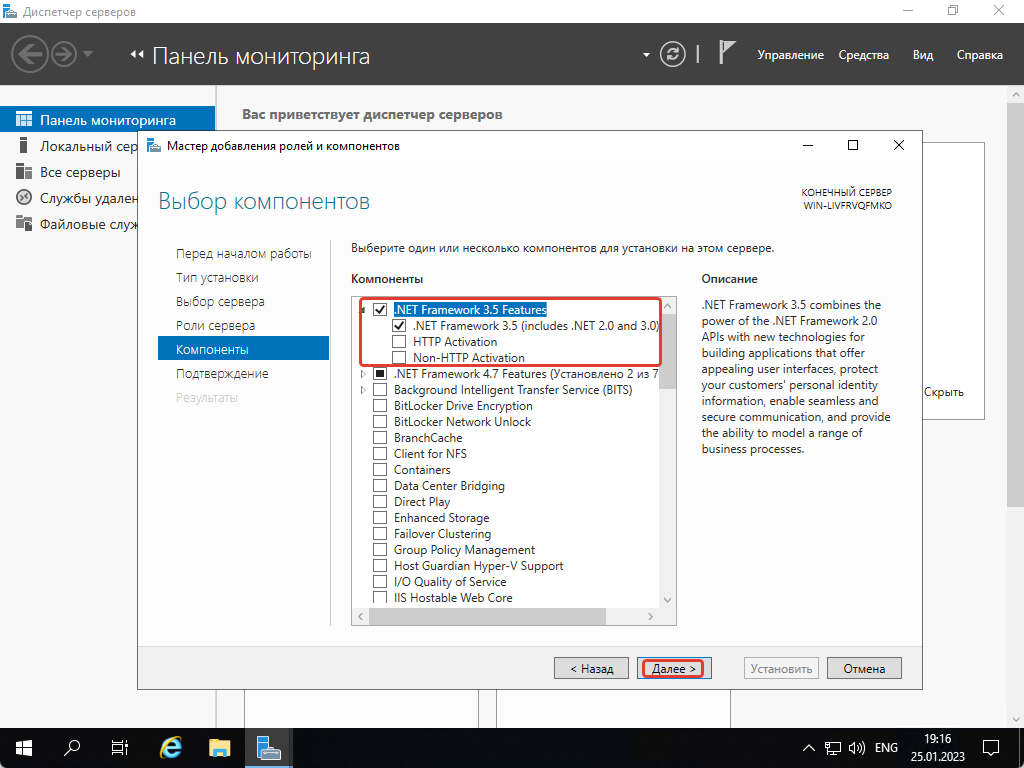Open the notifications flag icon
Viewport: 1024px width, 768px height.
click(727, 52)
